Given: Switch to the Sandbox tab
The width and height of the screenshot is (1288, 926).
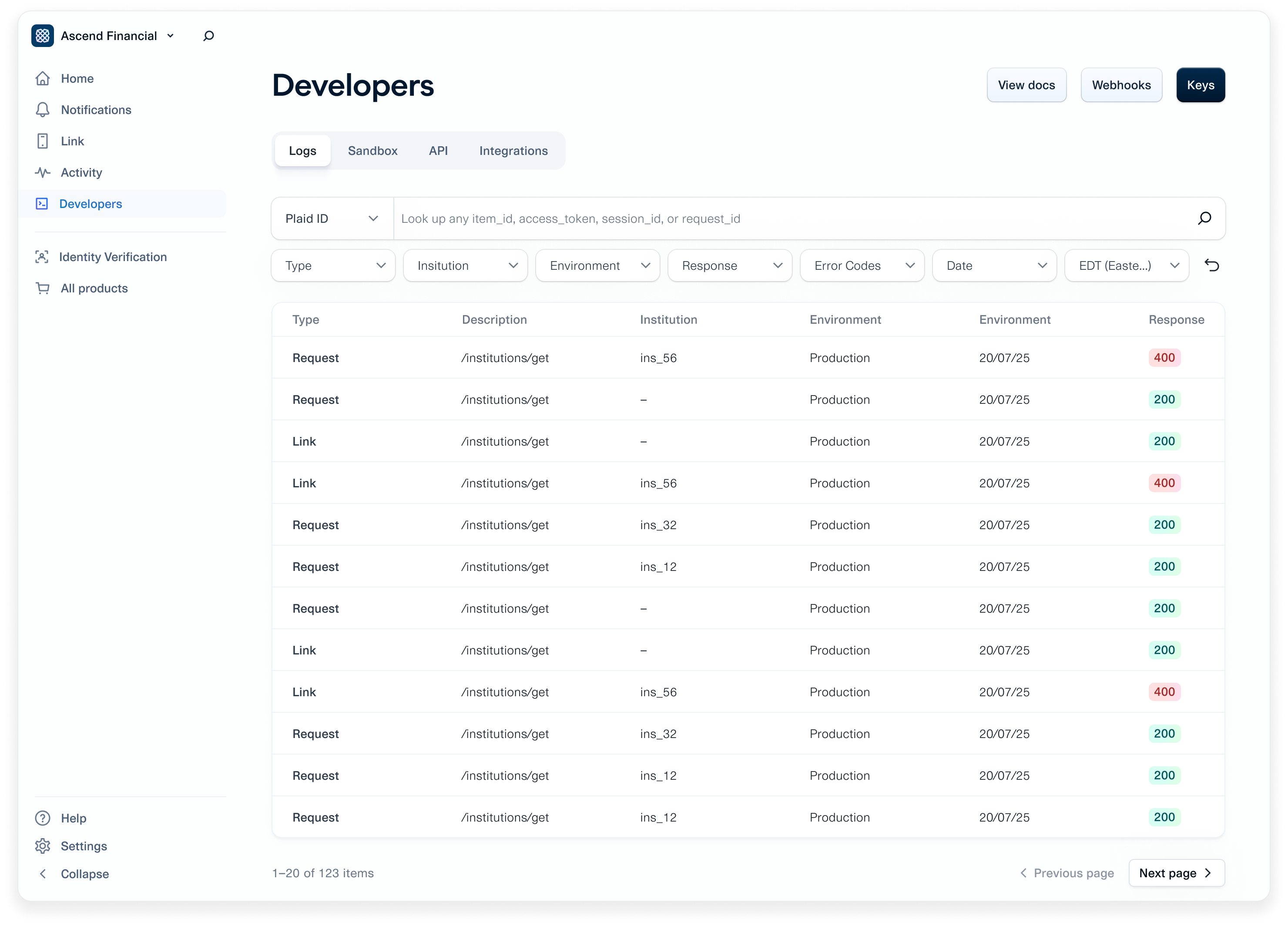Looking at the screenshot, I should point(372,151).
